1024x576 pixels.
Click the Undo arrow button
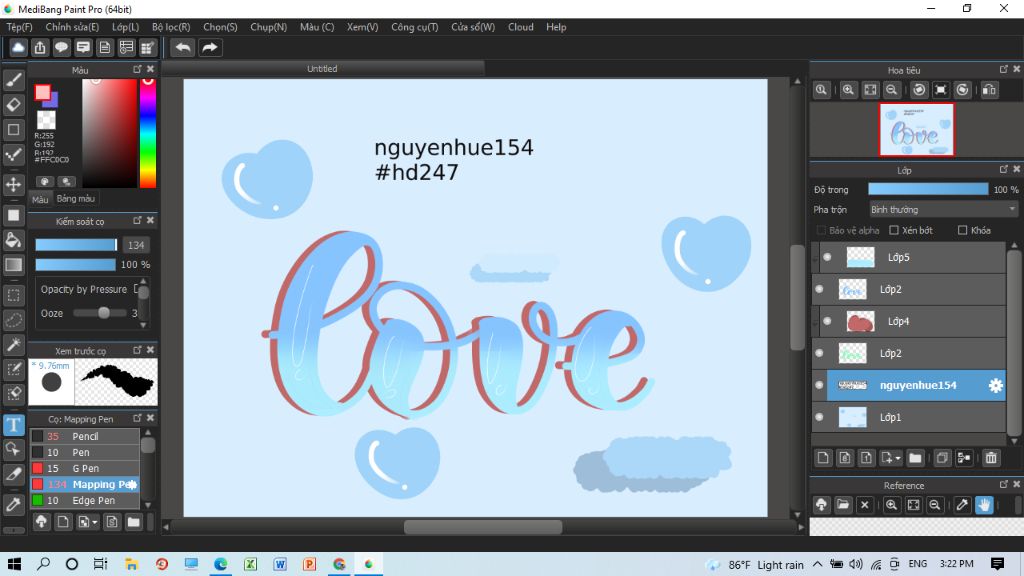(x=183, y=48)
